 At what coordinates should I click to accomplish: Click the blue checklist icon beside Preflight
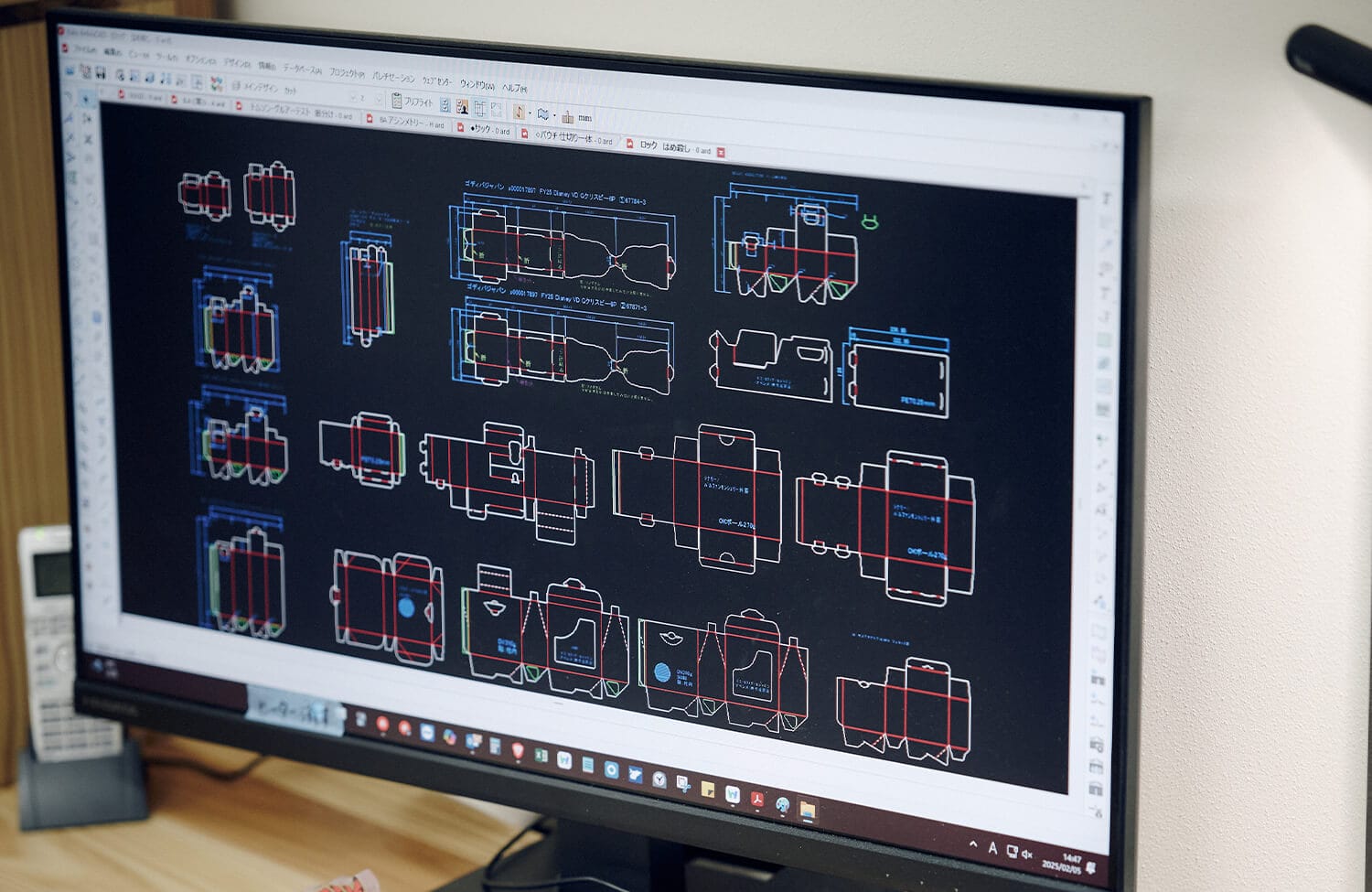[x=445, y=105]
